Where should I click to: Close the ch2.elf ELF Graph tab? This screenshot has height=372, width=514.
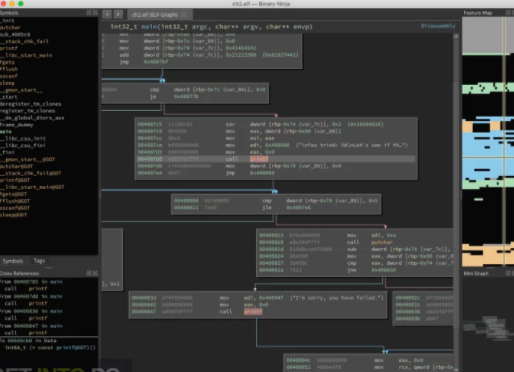pyautogui.click(x=183, y=15)
